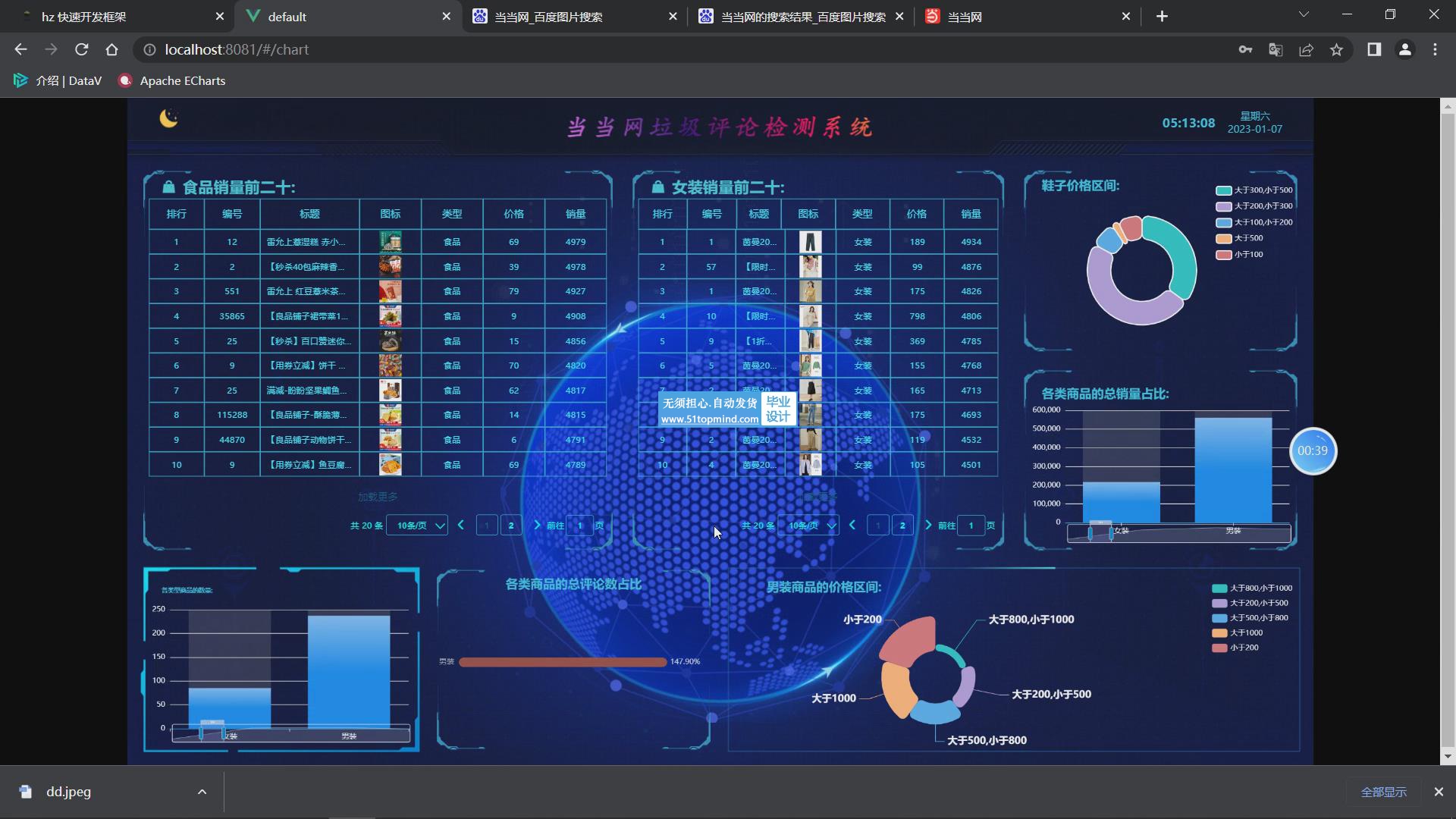Screen dimensions: 1456x819
Task: Click the share page icon
Action: (x=1306, y=49)
